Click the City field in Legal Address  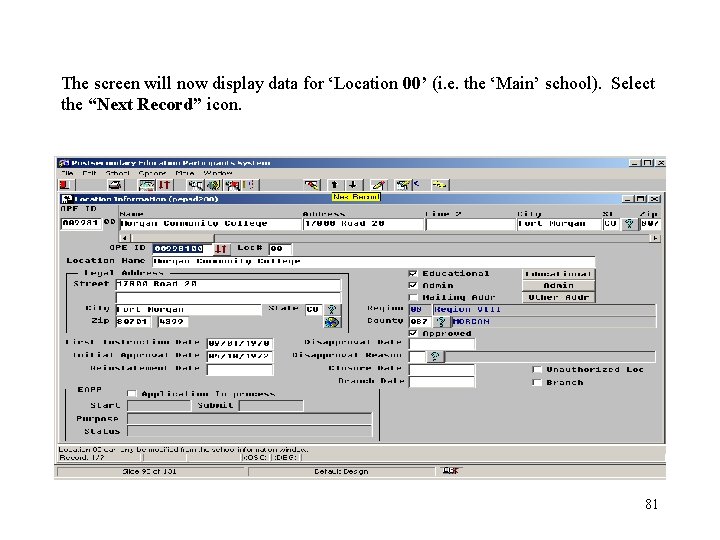[188, 309]
